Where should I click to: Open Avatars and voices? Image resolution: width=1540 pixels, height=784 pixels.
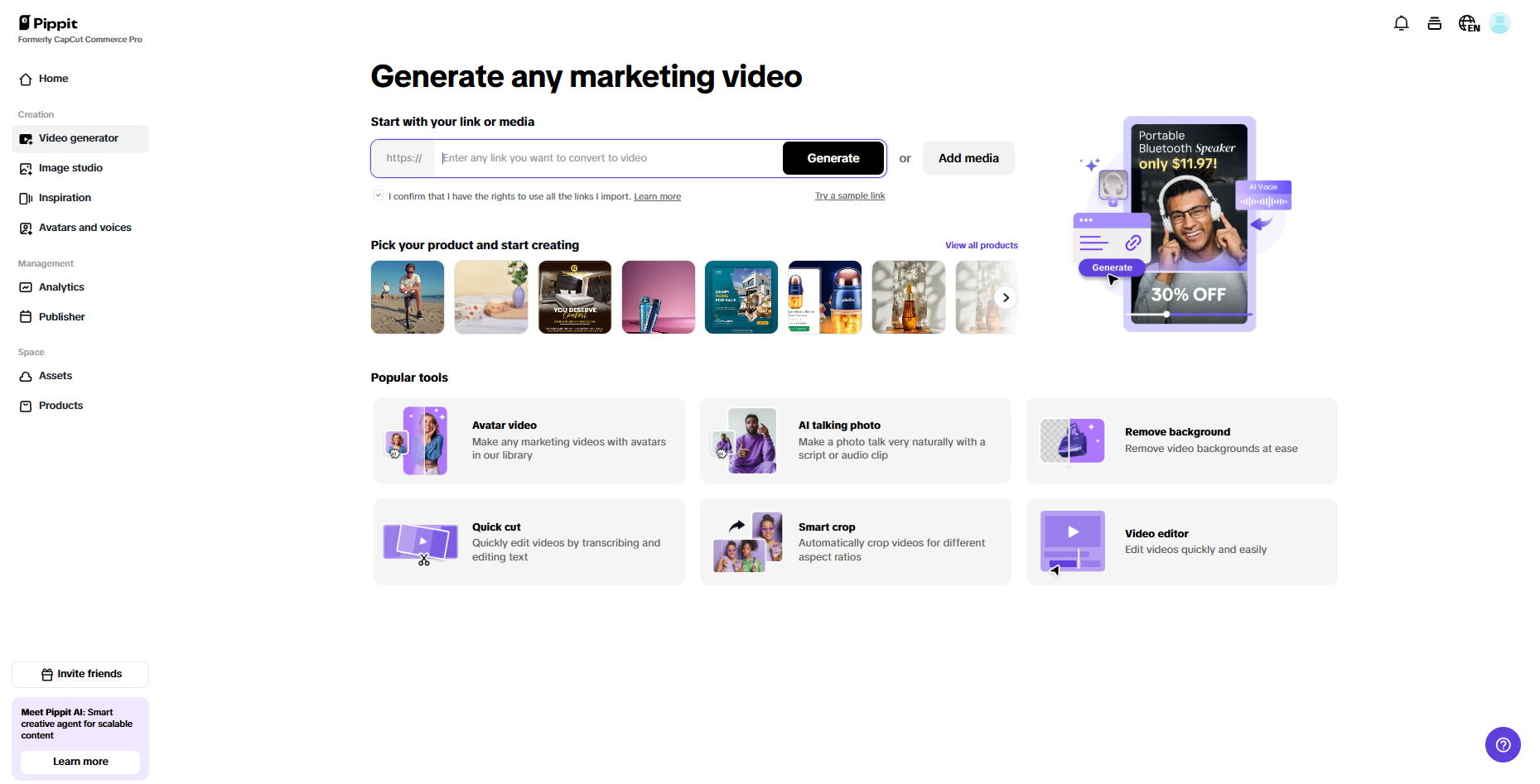(84, 228)
